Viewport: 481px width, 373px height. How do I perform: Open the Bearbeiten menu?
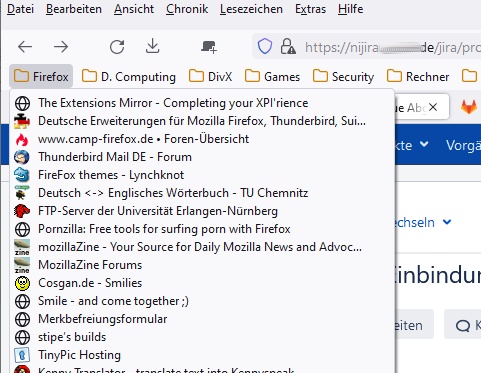[x=74, y=9]
